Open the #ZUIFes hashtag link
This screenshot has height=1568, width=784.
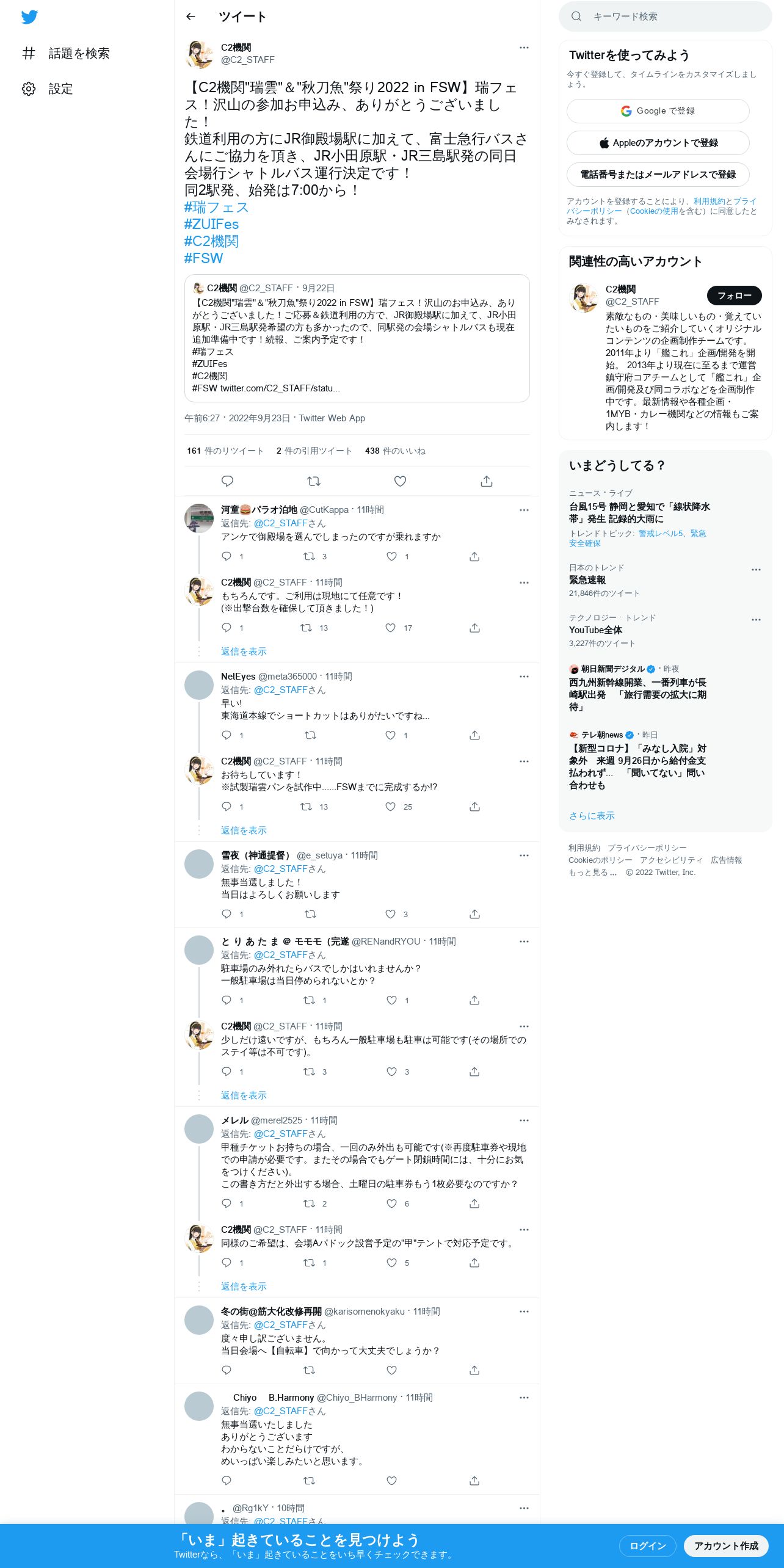211,224
